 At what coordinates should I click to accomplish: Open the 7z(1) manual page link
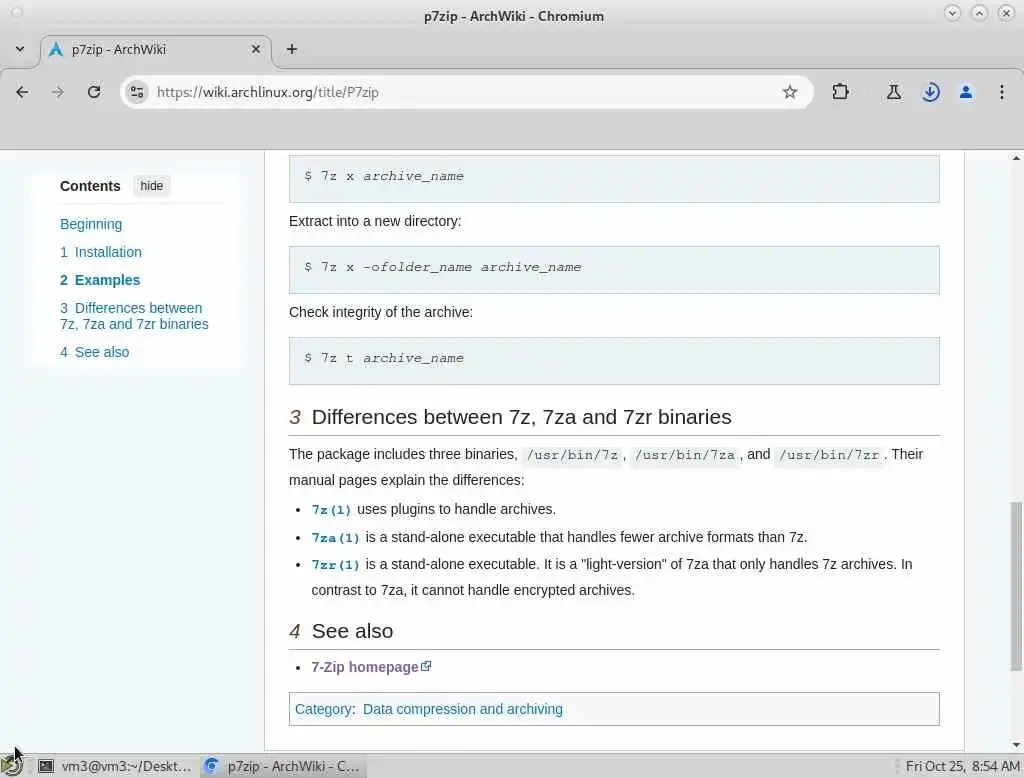331,510
